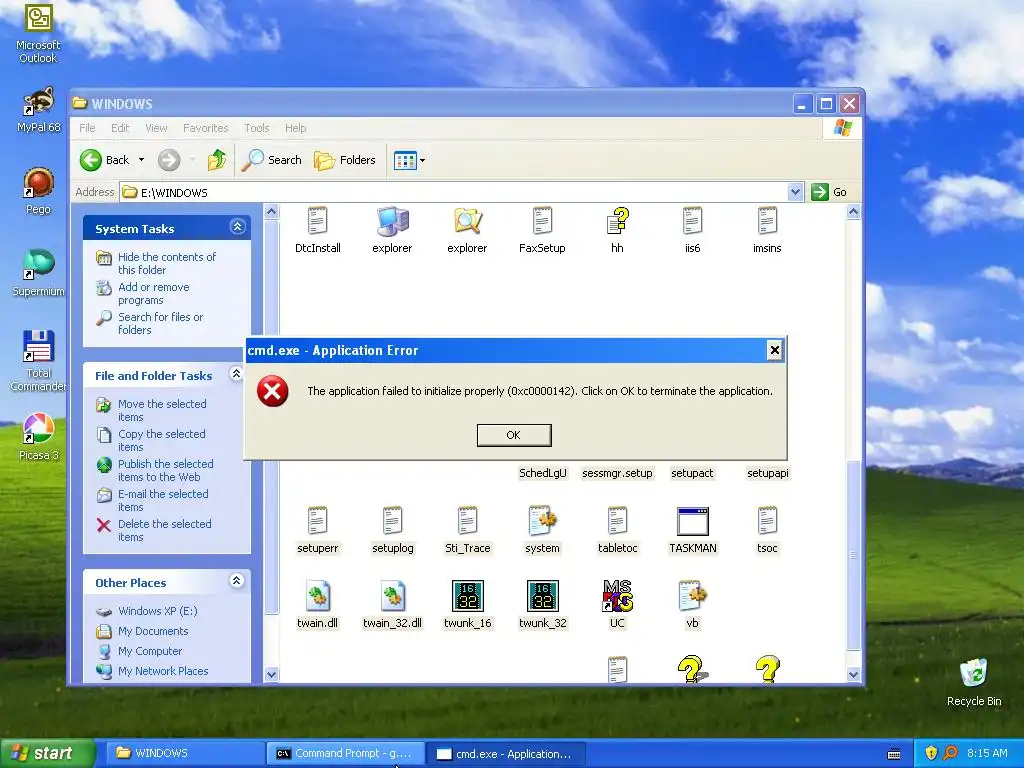Open the Search pane from toolbar
Viewport: 1024px width, 768px height.
pyautogui.click(x=272, y=160)
